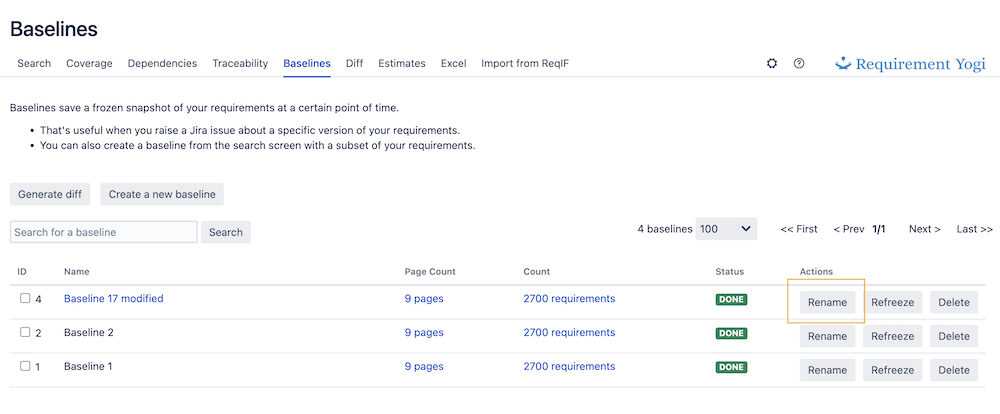Image resolution: width=1000 pixels, height=414 pixels.
Task: Delete Baseline 1
Action: (953, 371)
